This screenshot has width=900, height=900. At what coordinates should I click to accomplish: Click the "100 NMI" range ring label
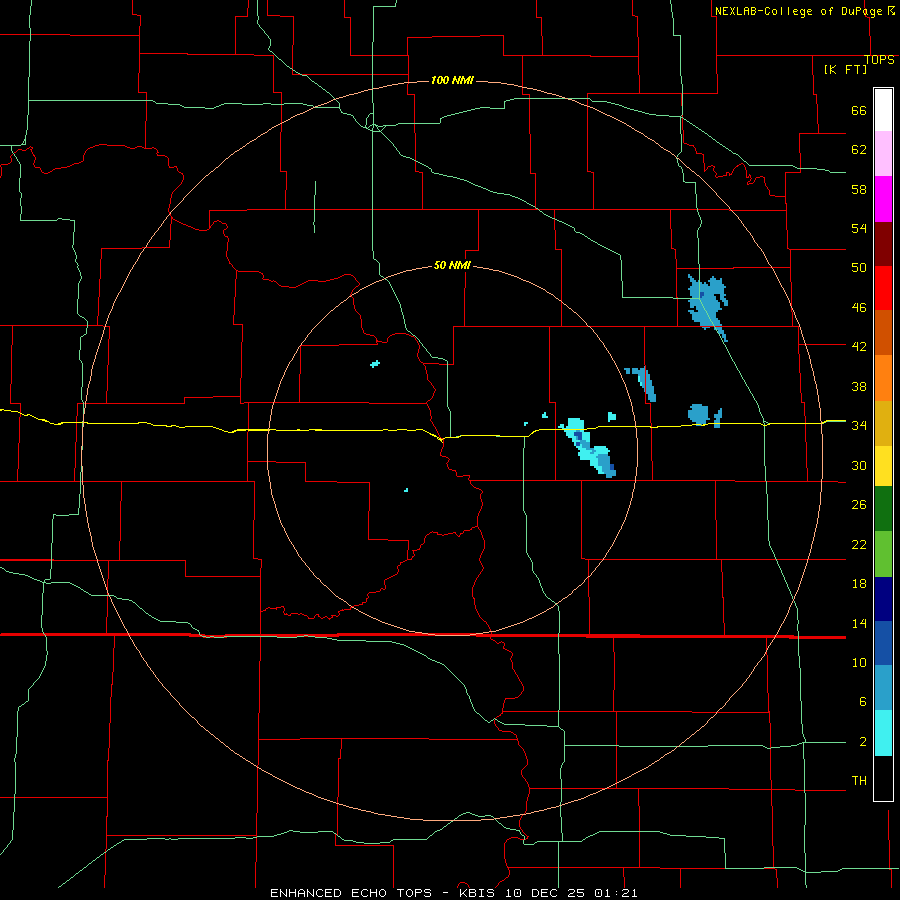click(452, 80)
